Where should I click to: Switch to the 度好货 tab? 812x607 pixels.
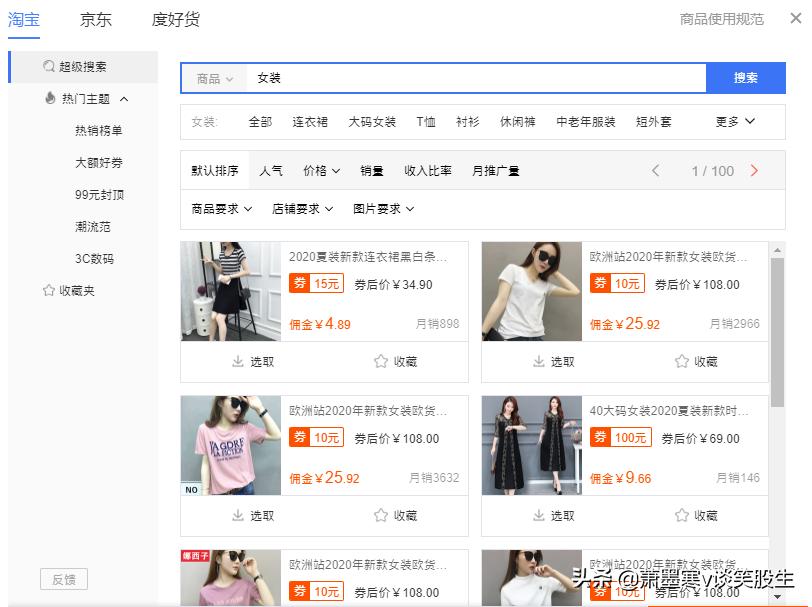[176, 20]
